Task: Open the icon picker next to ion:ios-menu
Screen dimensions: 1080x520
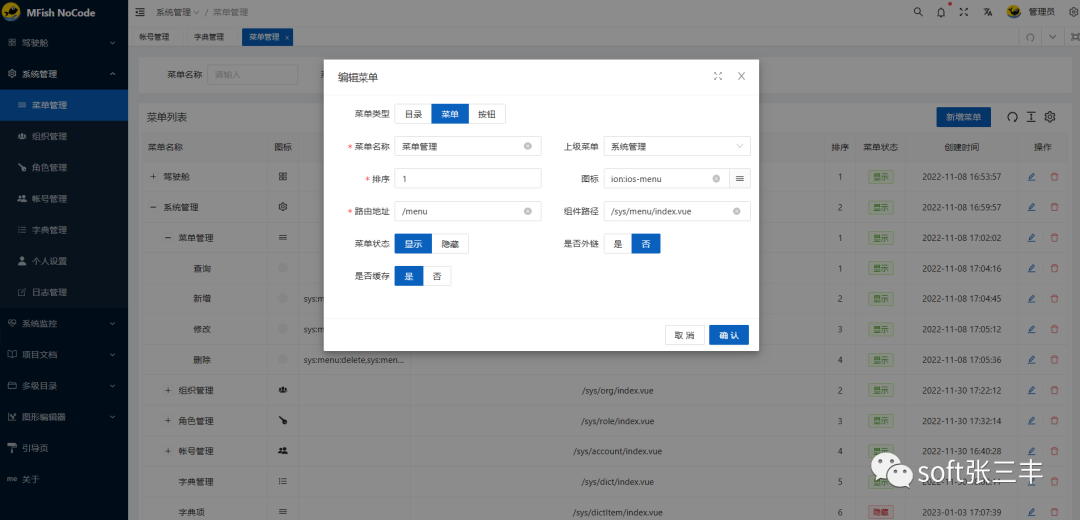Action: (740, 178)
